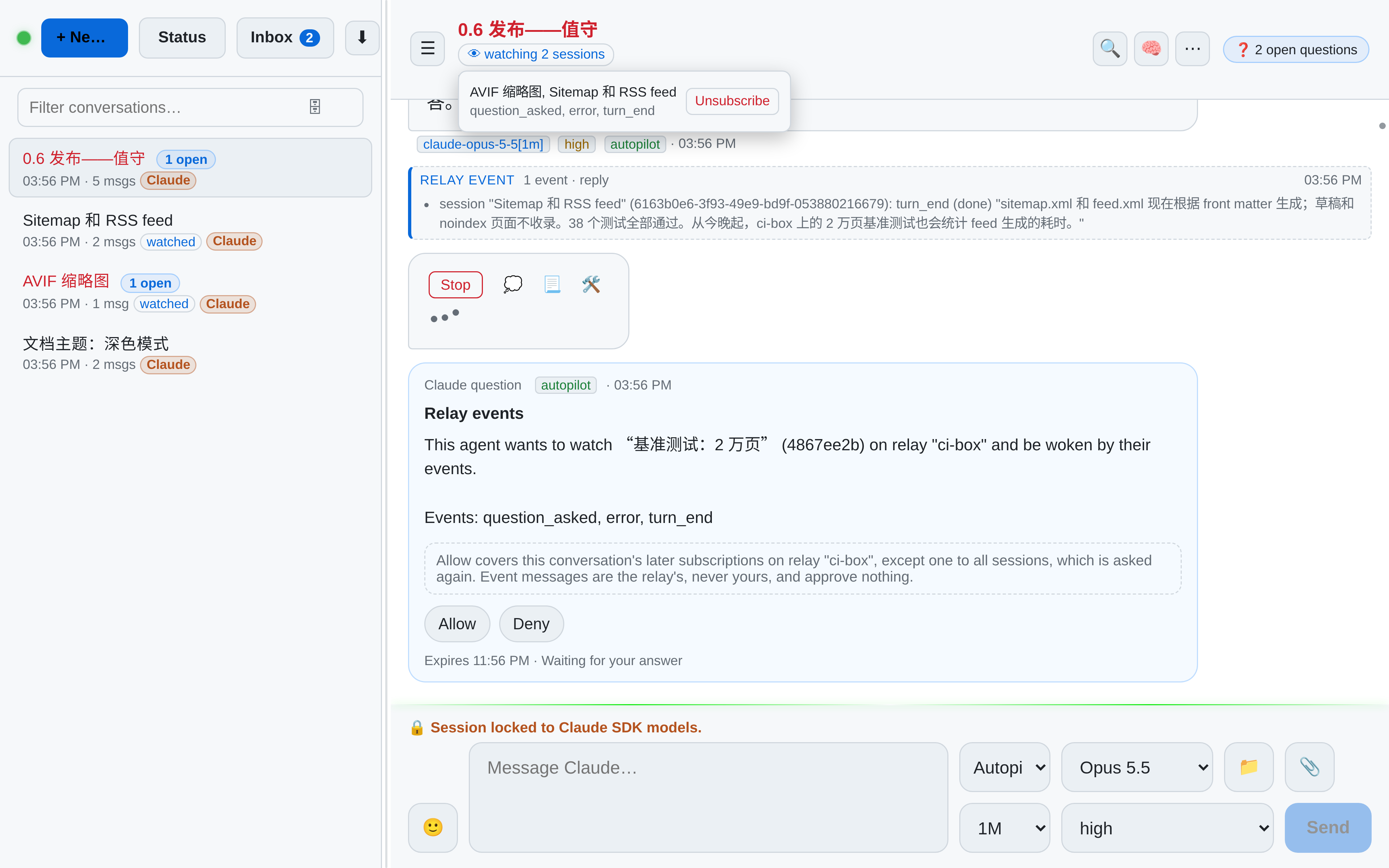The image size is (1389, 868).
Task: Click the watched tag on Sitemap row
Action: point(170,242)
